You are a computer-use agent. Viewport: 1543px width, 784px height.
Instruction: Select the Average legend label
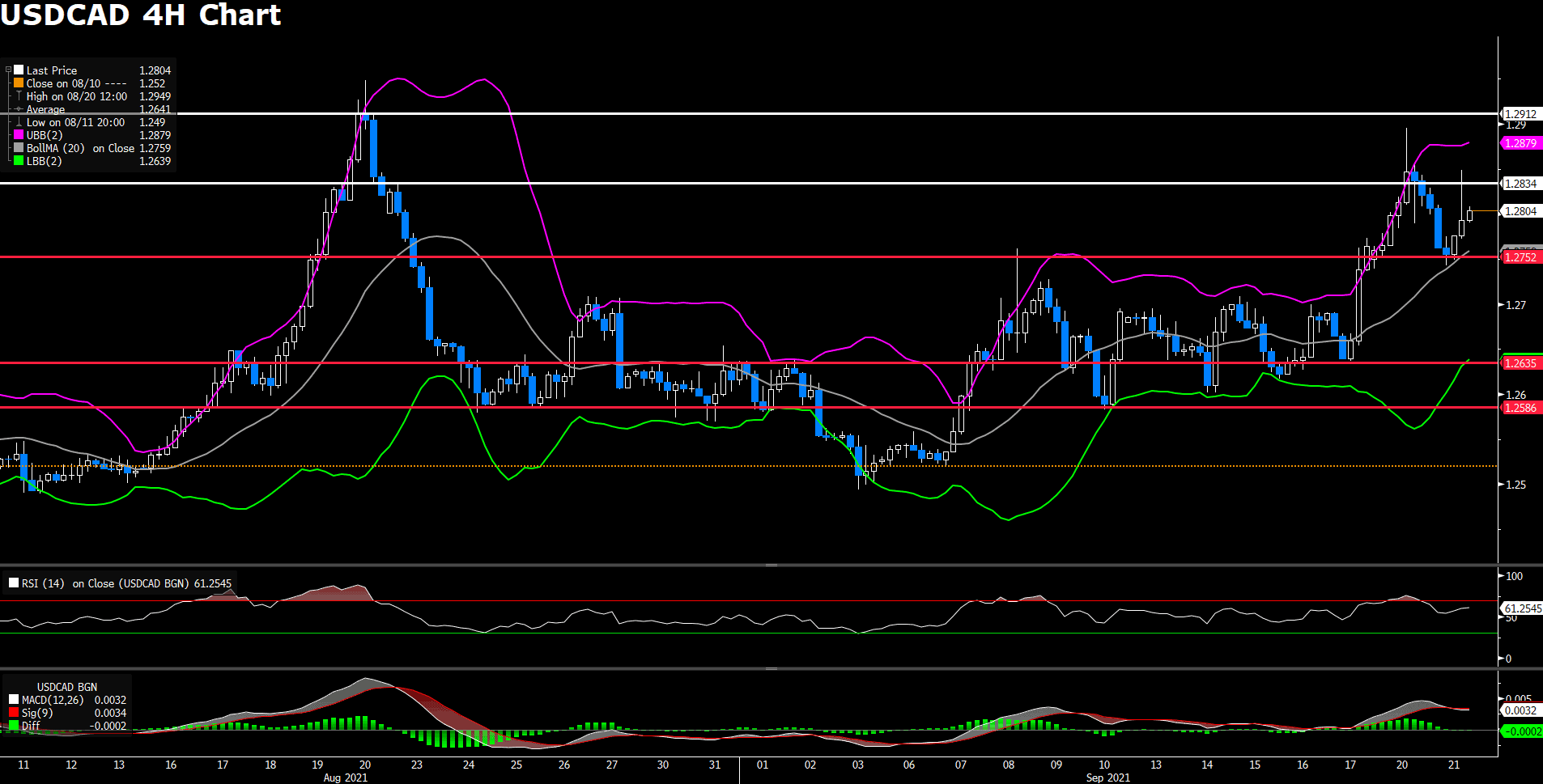coord(45,109)
